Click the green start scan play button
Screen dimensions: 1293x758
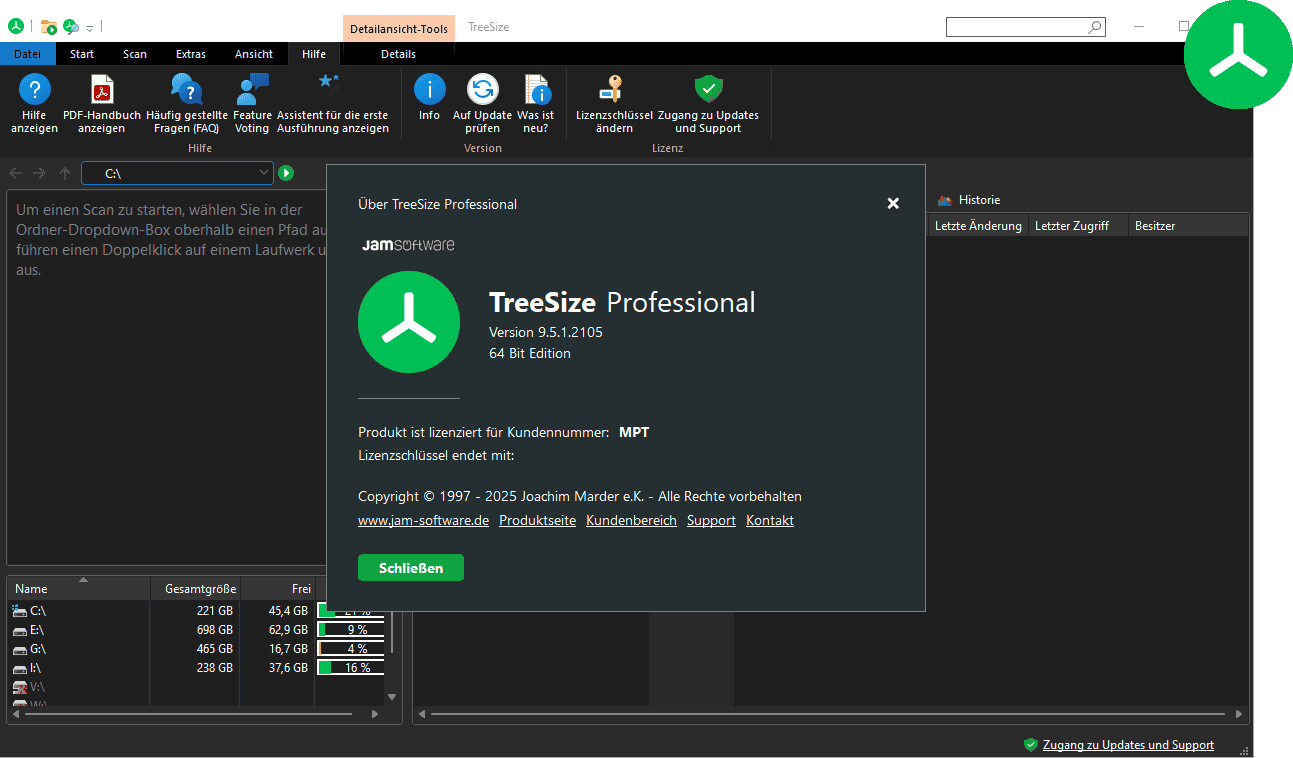click(286, 173)
